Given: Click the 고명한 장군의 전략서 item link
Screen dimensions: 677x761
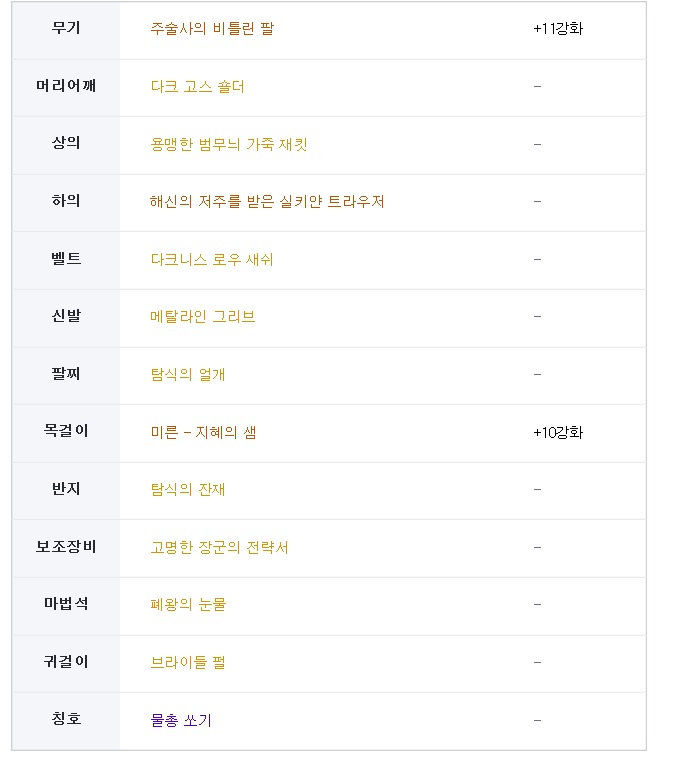Looking at the screenshot, I should pos(220,548).
